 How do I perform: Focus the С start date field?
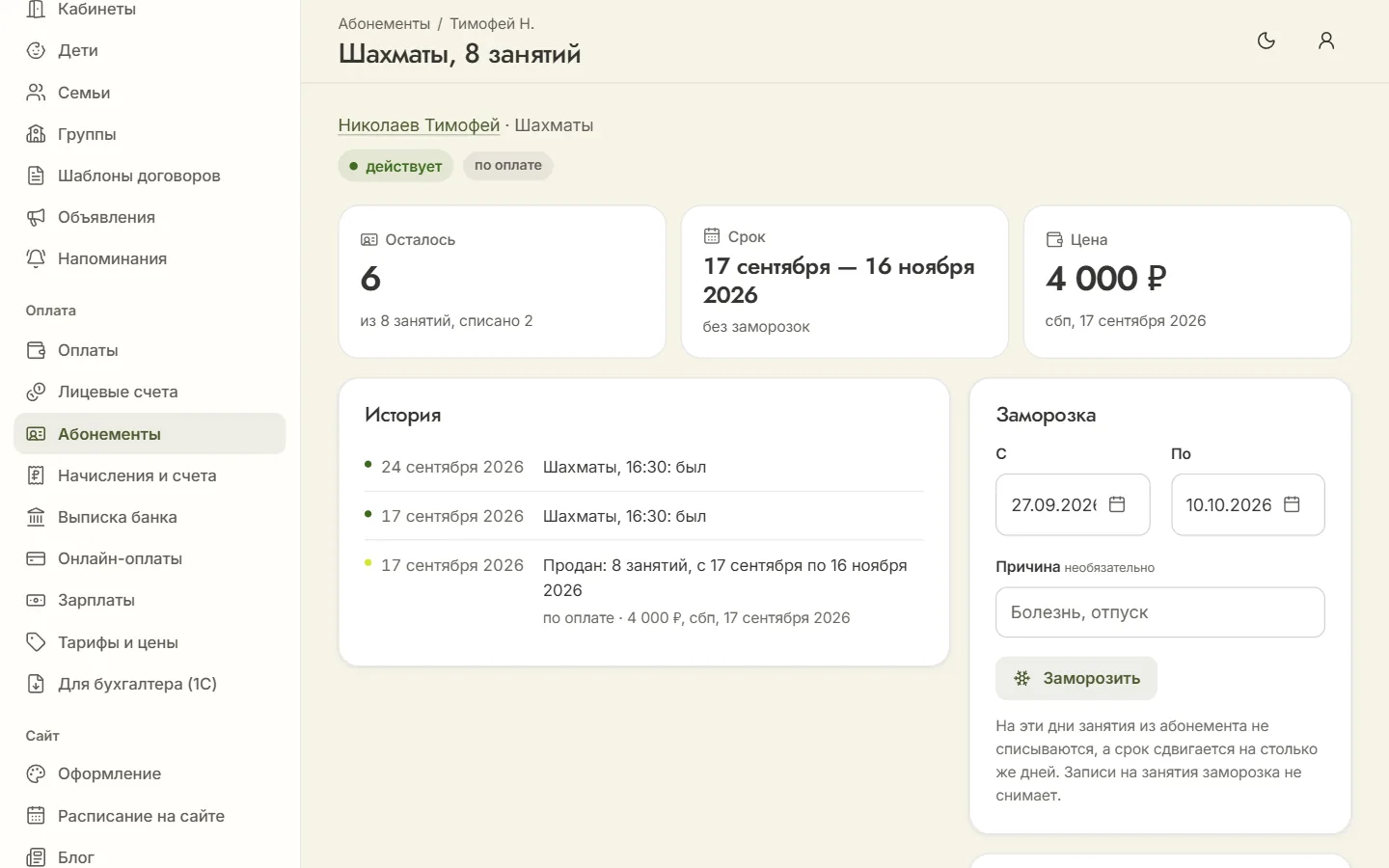1073,504
